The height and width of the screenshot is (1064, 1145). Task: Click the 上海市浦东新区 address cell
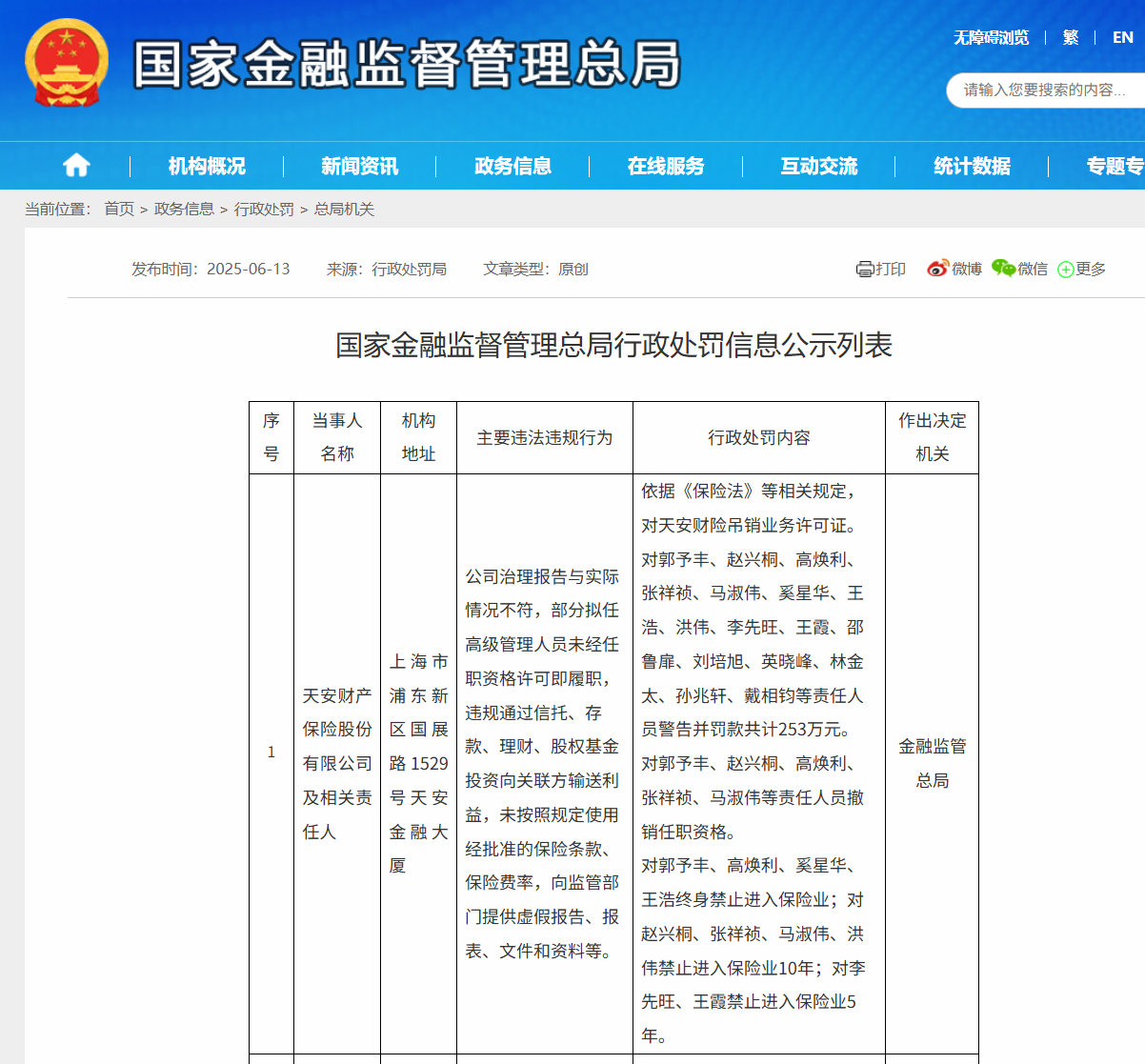418,764
